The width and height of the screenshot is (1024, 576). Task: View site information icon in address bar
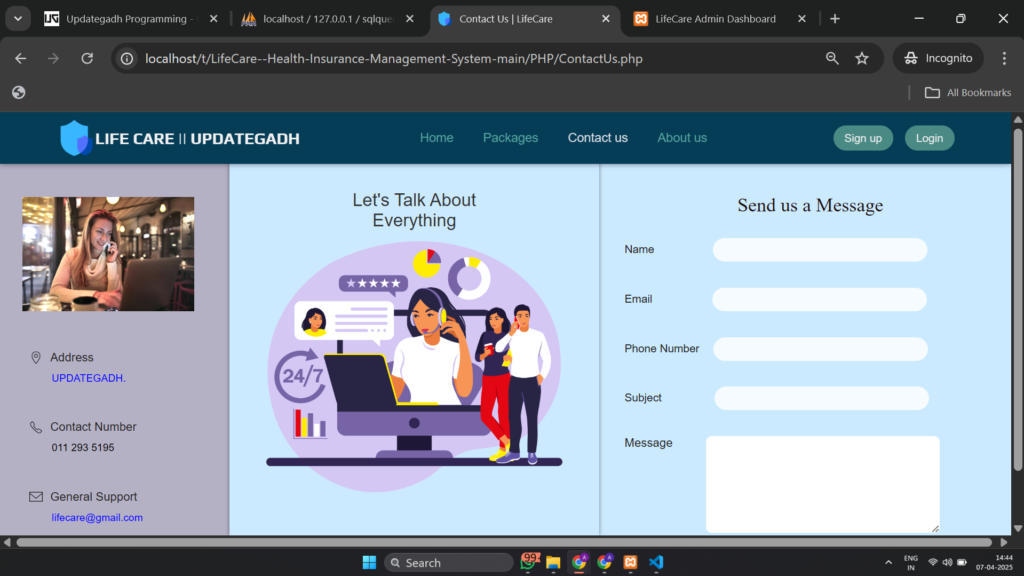tap(127, 59)
